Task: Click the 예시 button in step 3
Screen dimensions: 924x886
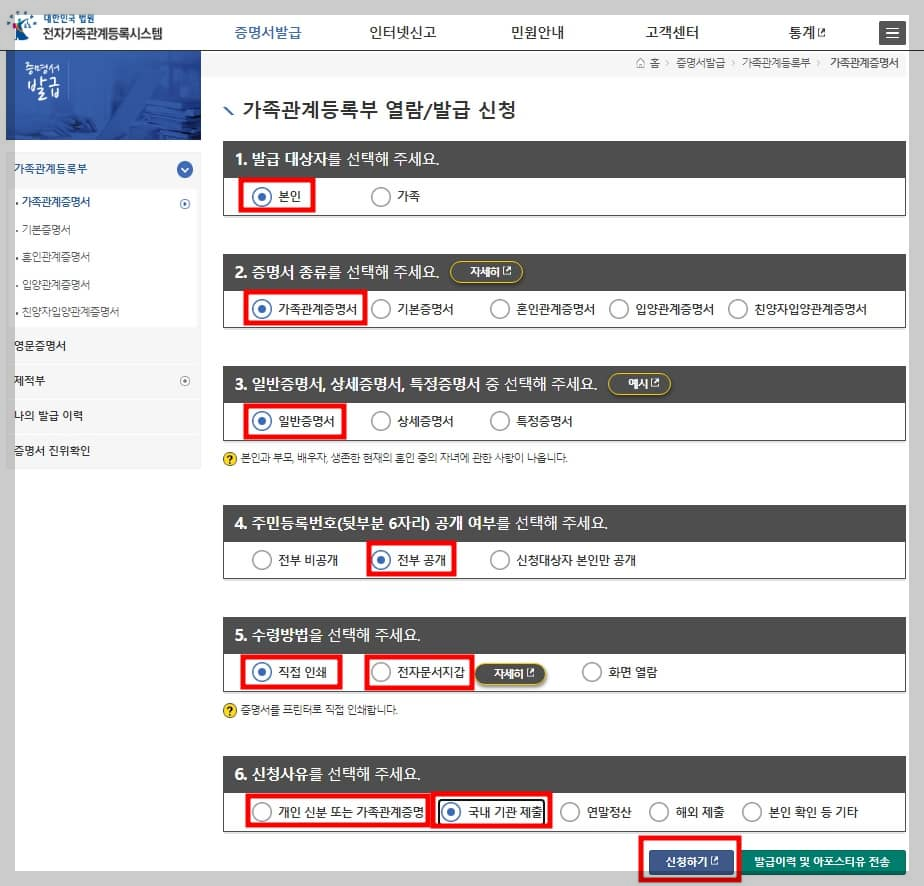Action: pyautogui.click(x=638, y=384)
